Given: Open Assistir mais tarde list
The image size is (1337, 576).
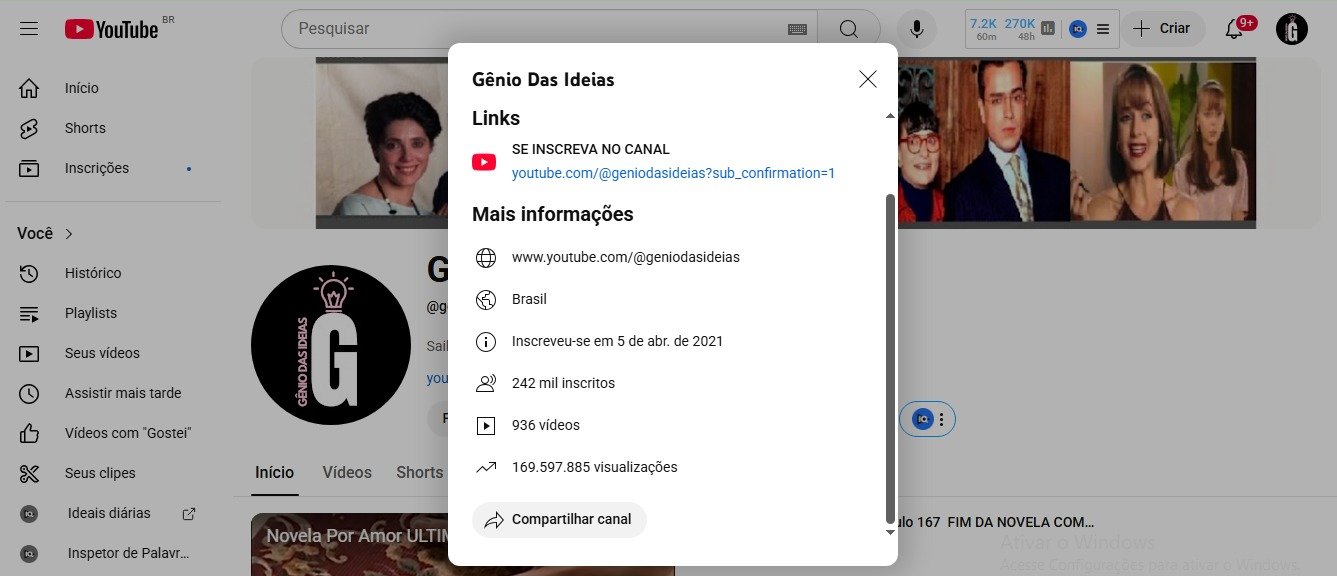Looking at the screenshot, I should [123, 393].
